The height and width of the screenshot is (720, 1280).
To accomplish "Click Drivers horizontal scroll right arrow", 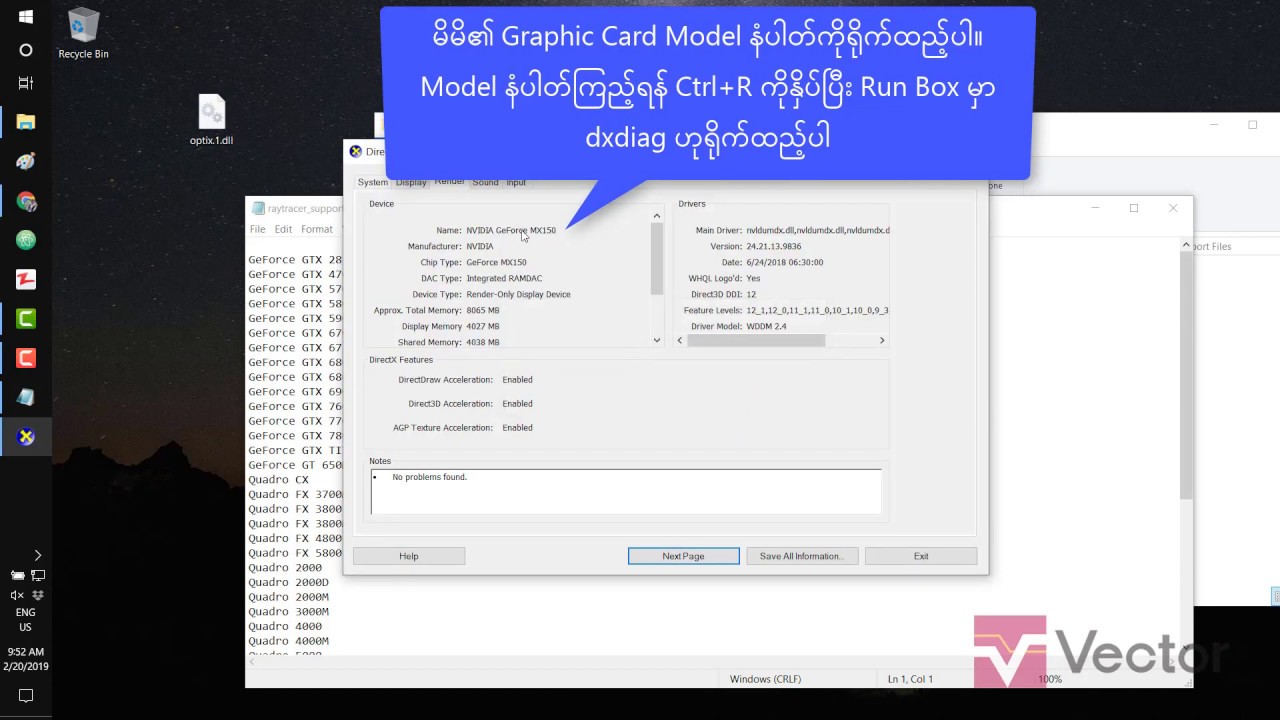I will coord(882,340).
